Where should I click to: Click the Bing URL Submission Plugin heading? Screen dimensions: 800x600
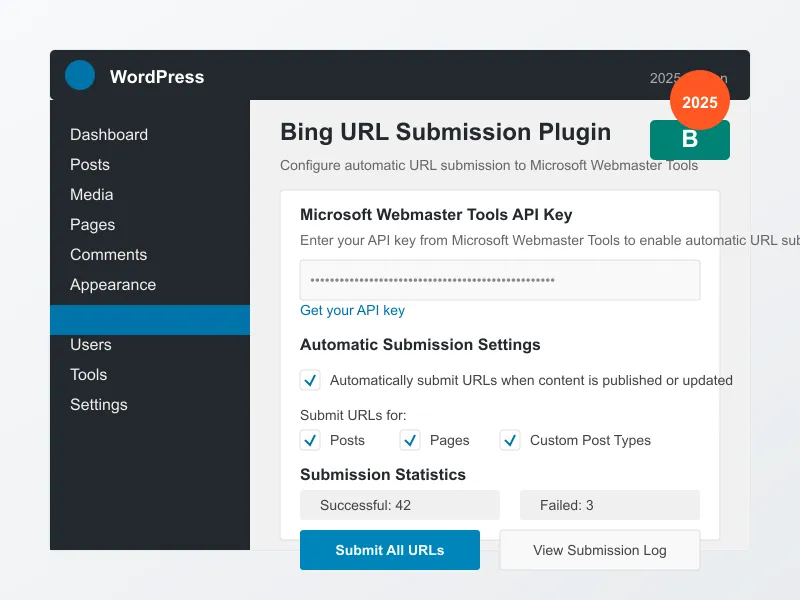click(445, 132)
